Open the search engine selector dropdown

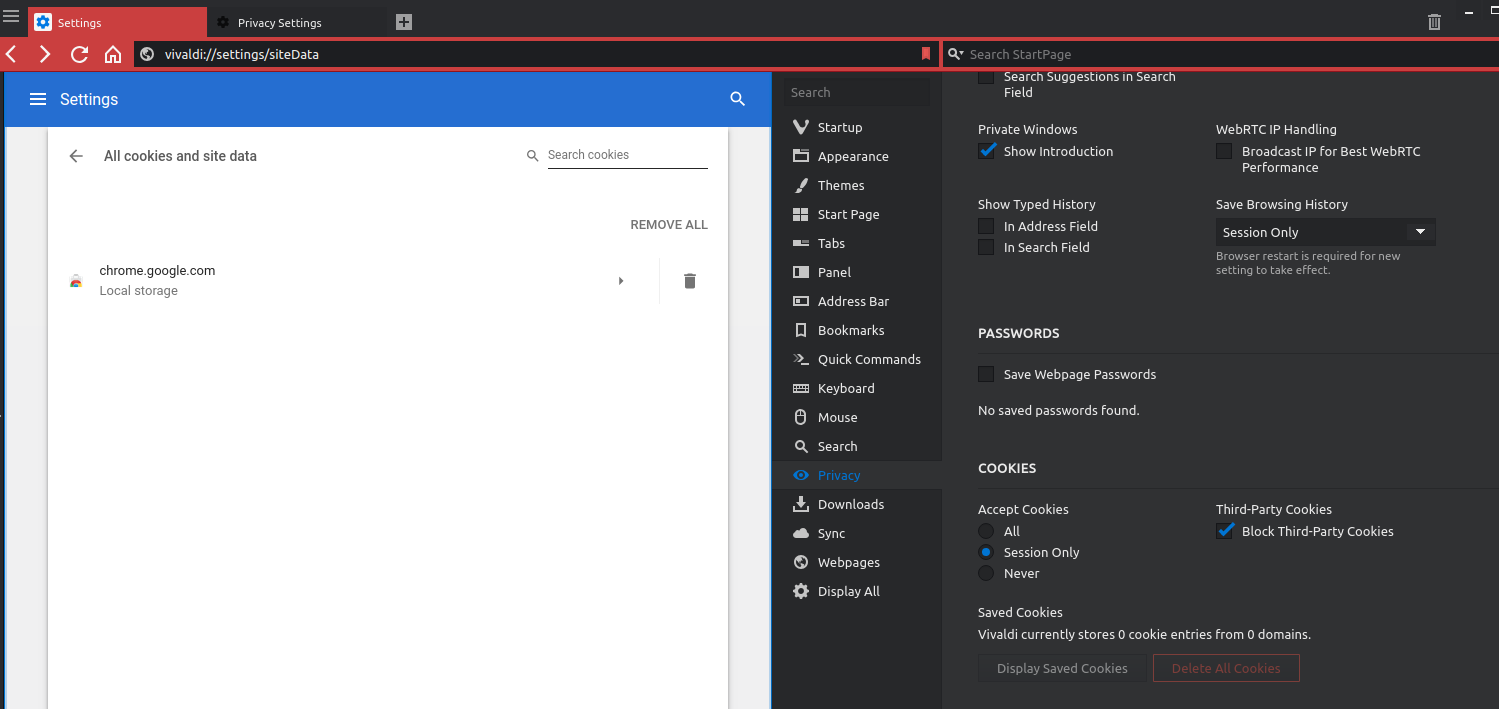pyautogui.click(x=955, y=54)
